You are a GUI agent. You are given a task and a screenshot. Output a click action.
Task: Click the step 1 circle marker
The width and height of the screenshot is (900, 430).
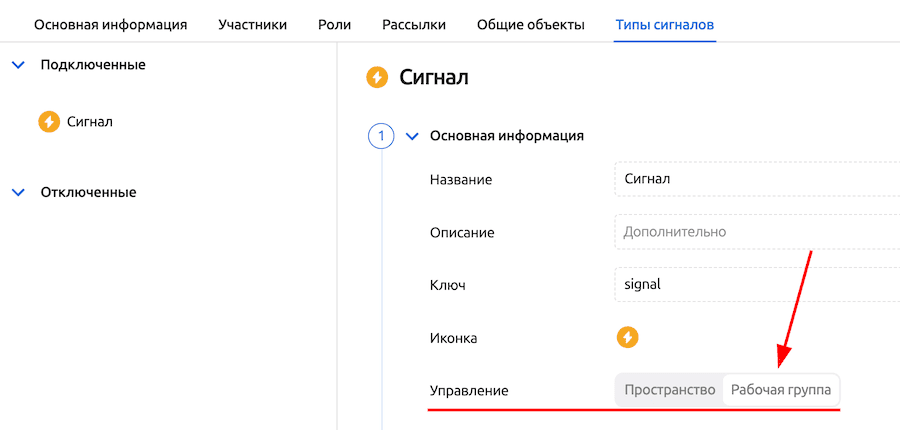click(x=381, y=135)
